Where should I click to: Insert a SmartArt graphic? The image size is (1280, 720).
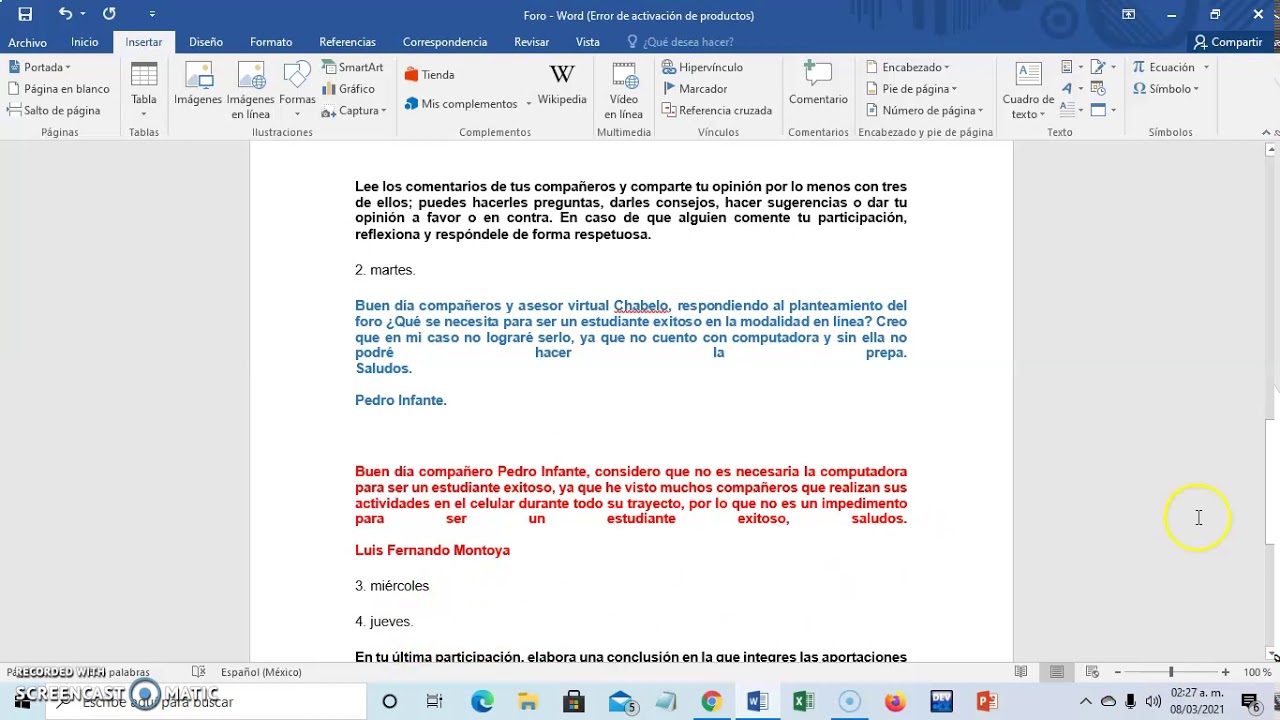(x=353, y=67)
